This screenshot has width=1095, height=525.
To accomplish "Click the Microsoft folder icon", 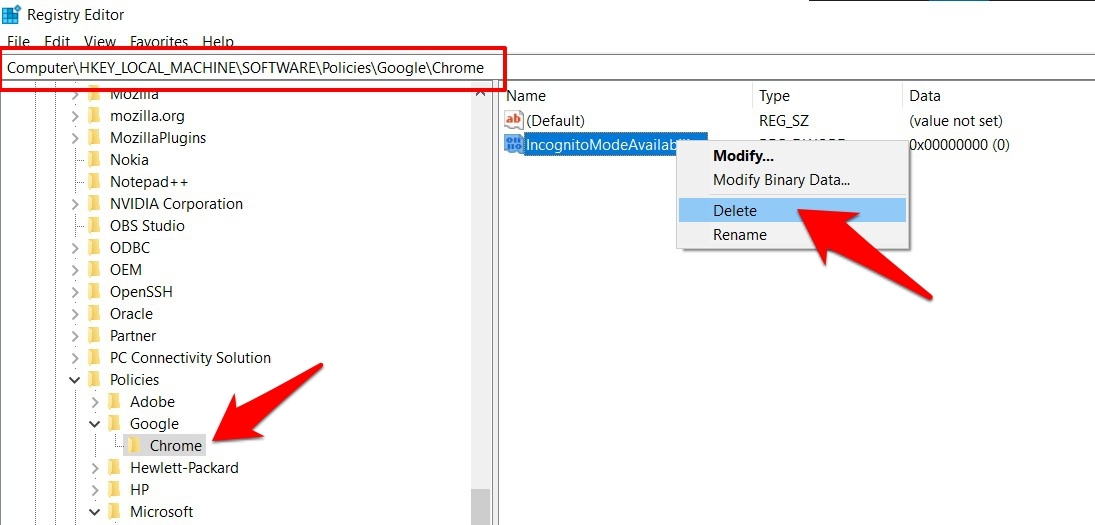I will click(115, 512).
